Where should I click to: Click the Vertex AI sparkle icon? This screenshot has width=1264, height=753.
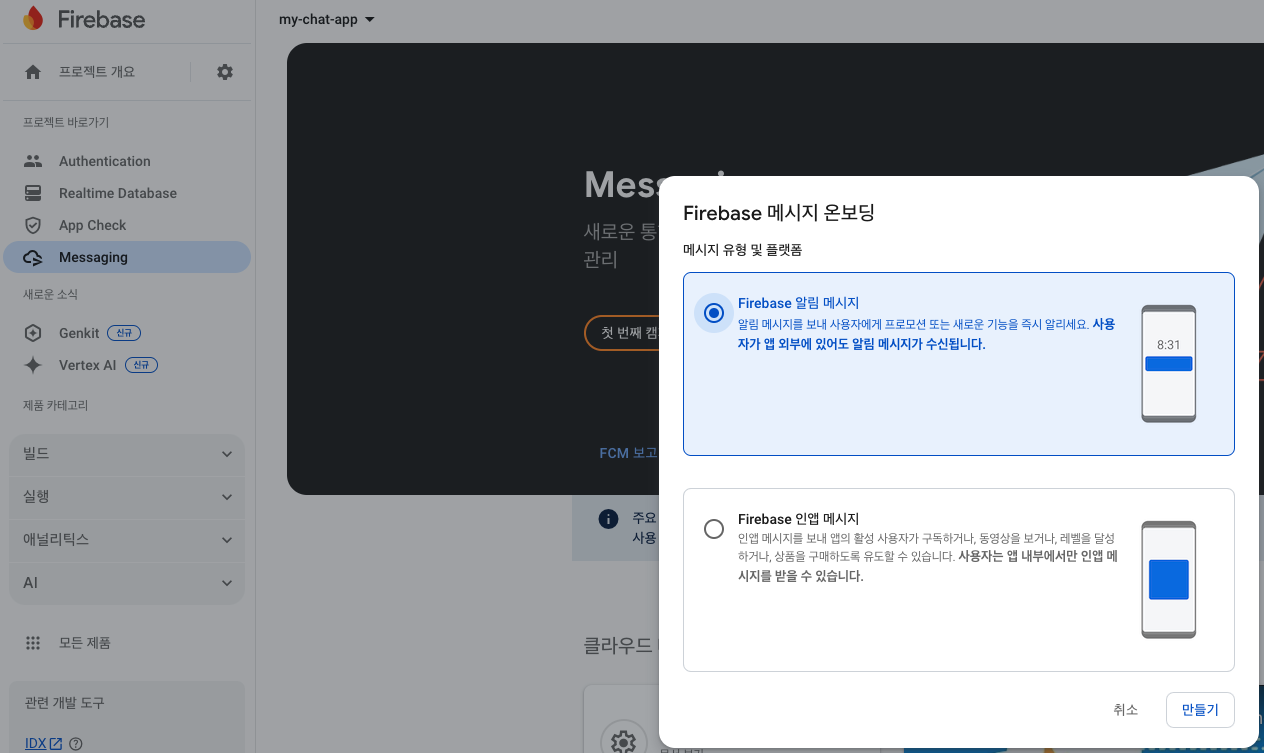pyautogui.click(x=33, y=365)
